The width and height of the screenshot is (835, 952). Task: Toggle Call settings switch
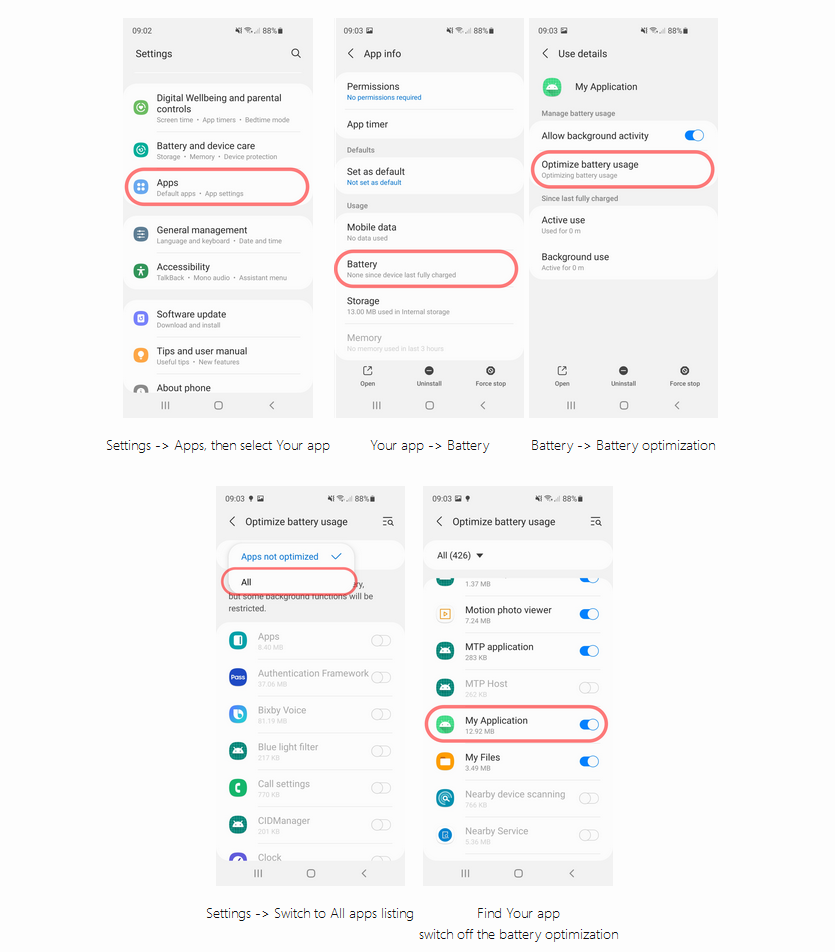coord(381,788)
